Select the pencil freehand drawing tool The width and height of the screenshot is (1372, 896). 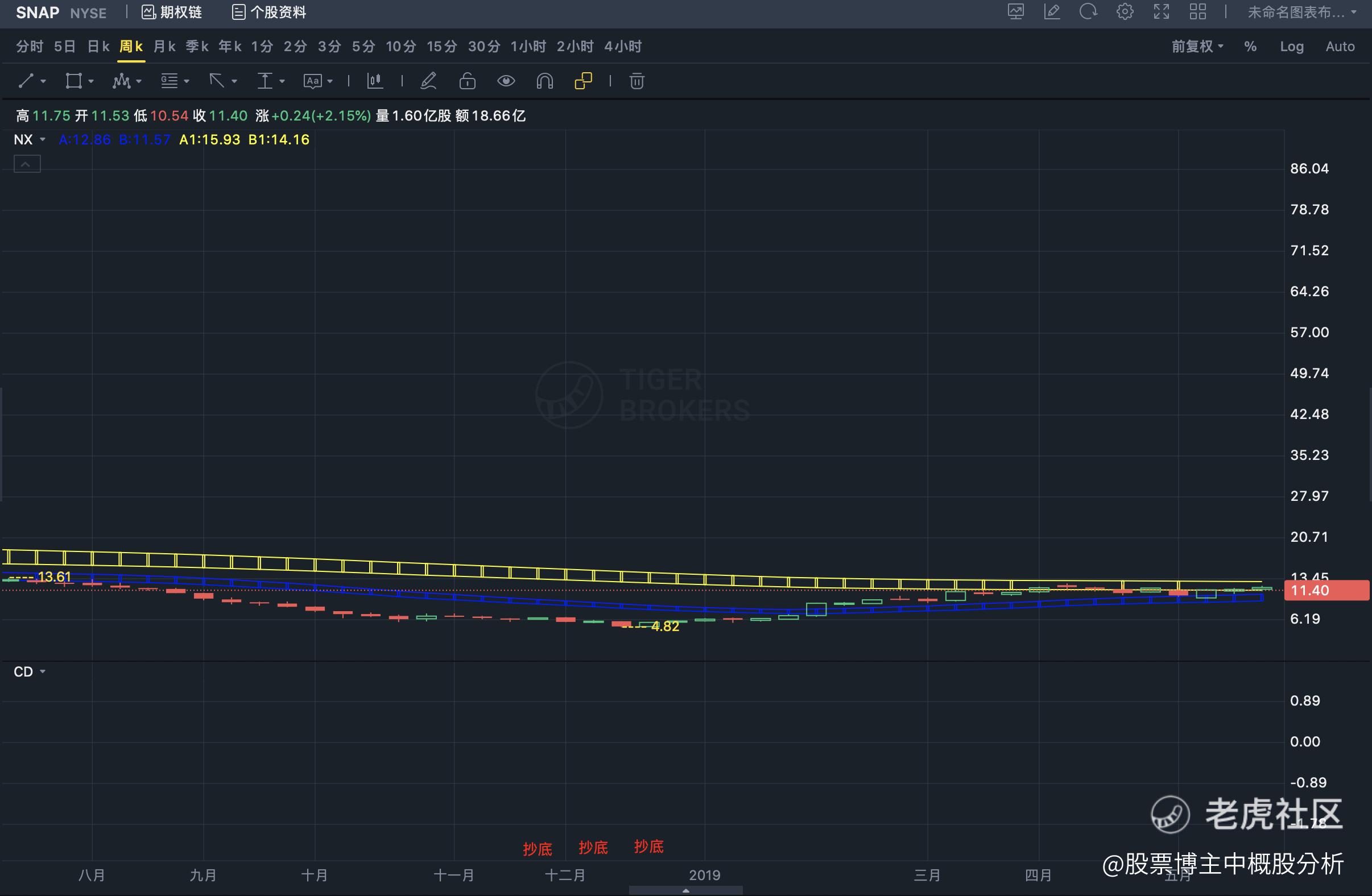click(428, 81)
